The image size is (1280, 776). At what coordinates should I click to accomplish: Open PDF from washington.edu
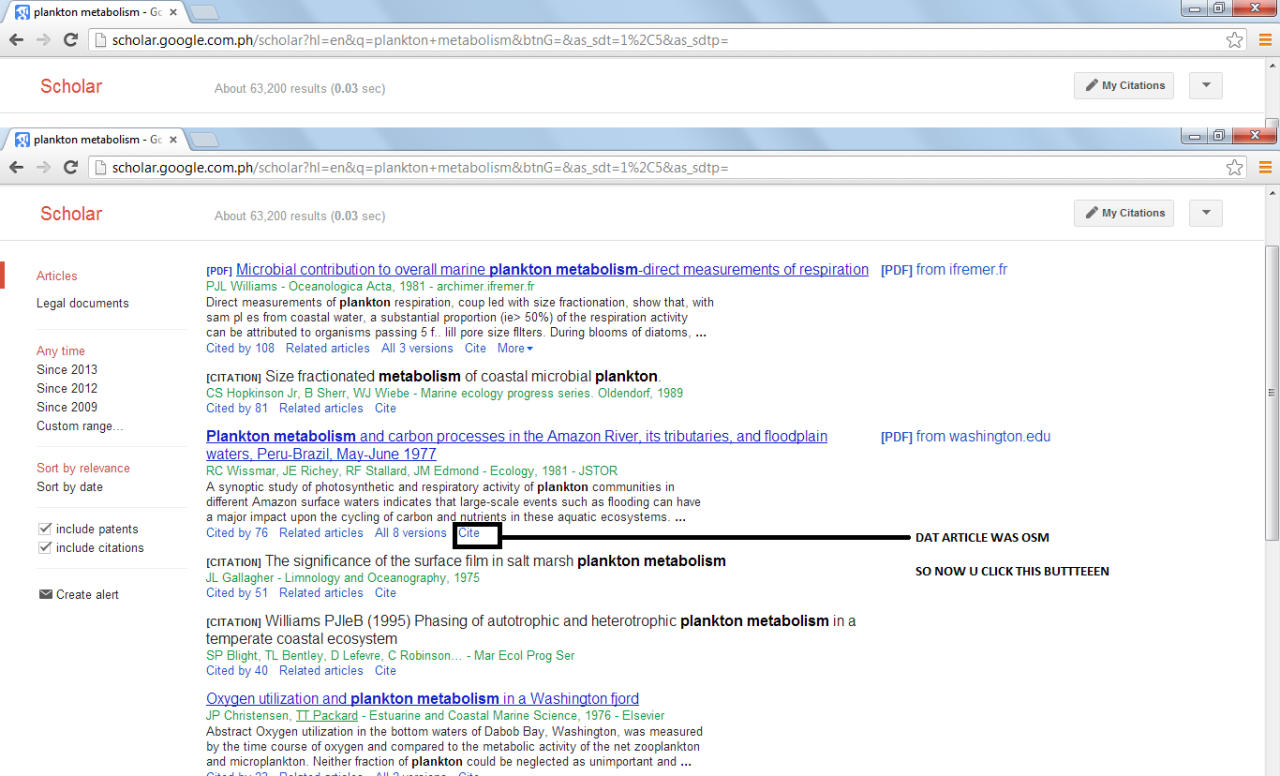click(965, 436)
